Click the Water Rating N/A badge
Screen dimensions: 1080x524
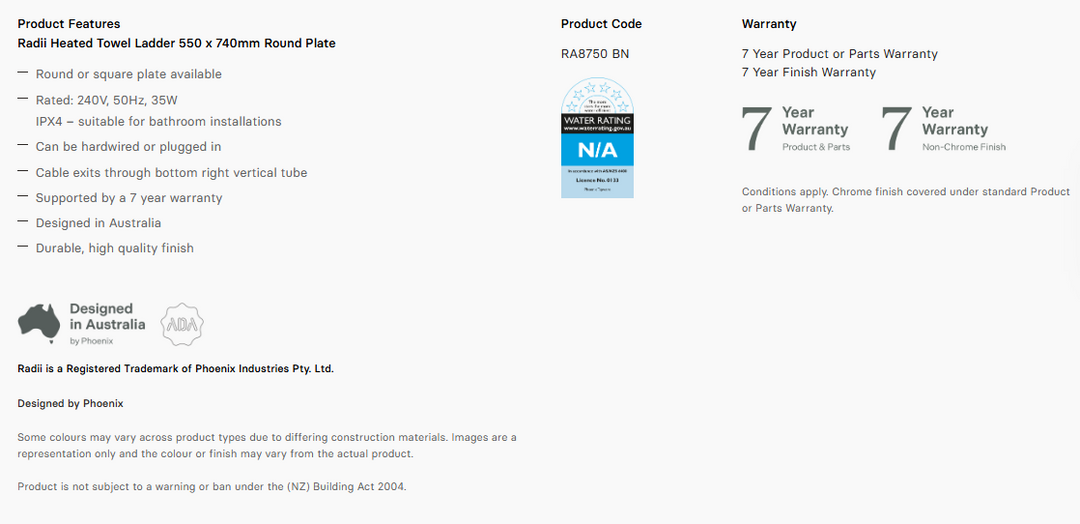pos(597,138)
